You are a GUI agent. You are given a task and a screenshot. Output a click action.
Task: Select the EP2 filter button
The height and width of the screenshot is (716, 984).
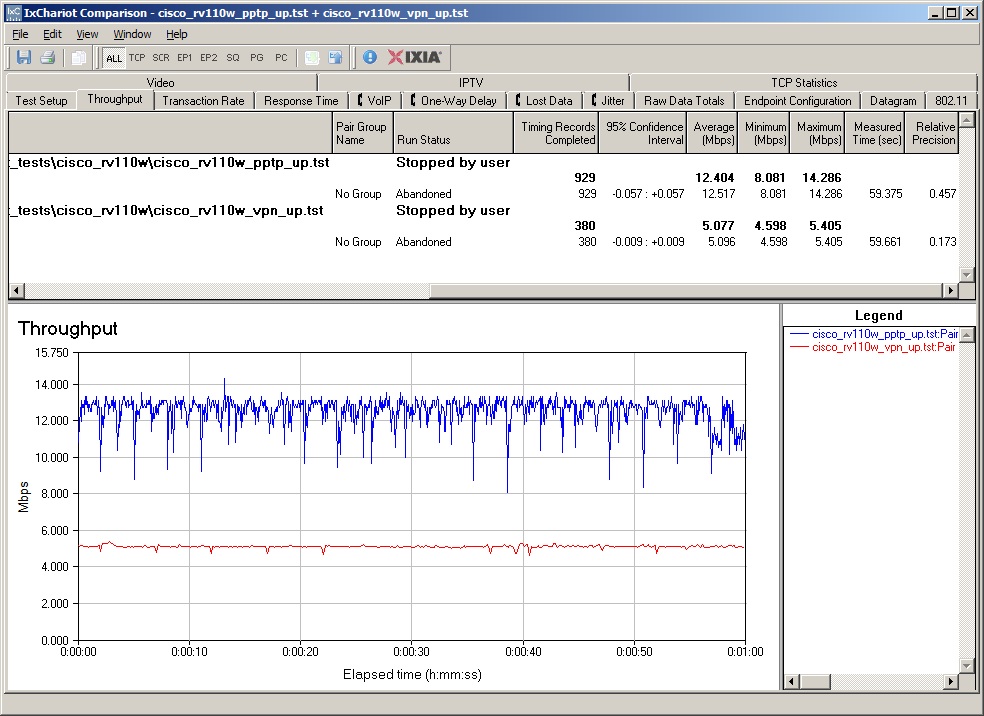click(208, 58)
